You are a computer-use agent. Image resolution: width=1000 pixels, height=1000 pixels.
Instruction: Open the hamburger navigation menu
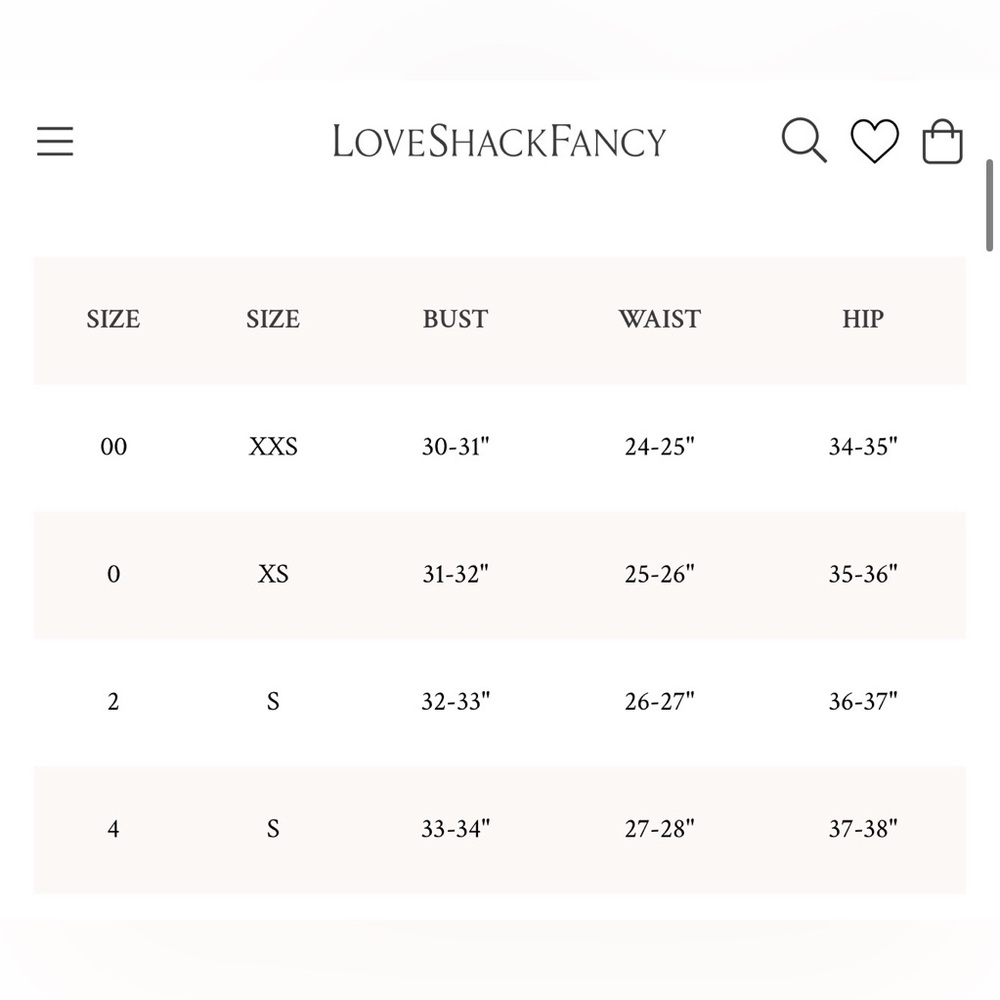coord(55,141)
